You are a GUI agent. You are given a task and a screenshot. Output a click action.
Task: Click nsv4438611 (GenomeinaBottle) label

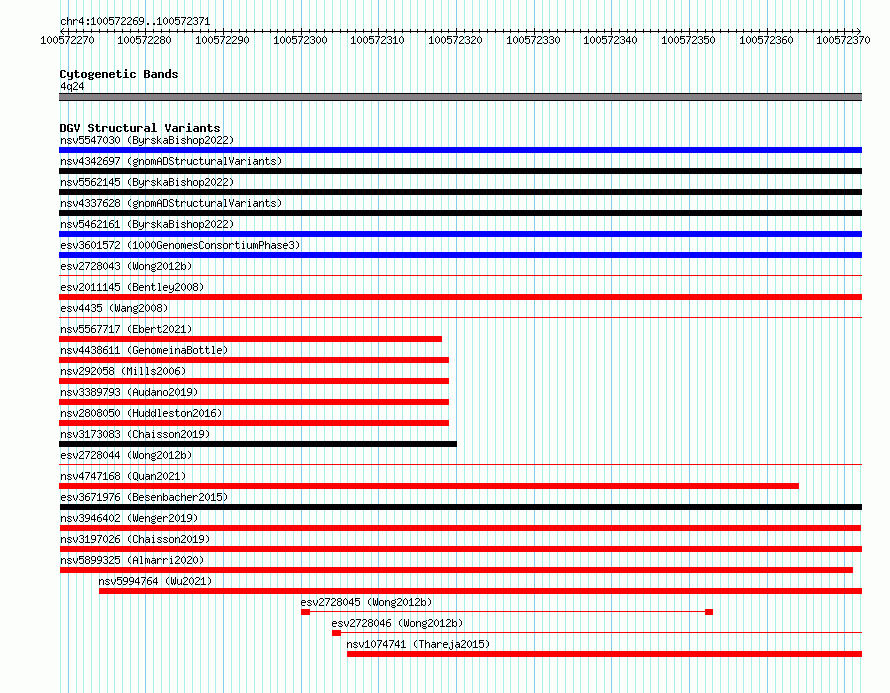(144, 350)
